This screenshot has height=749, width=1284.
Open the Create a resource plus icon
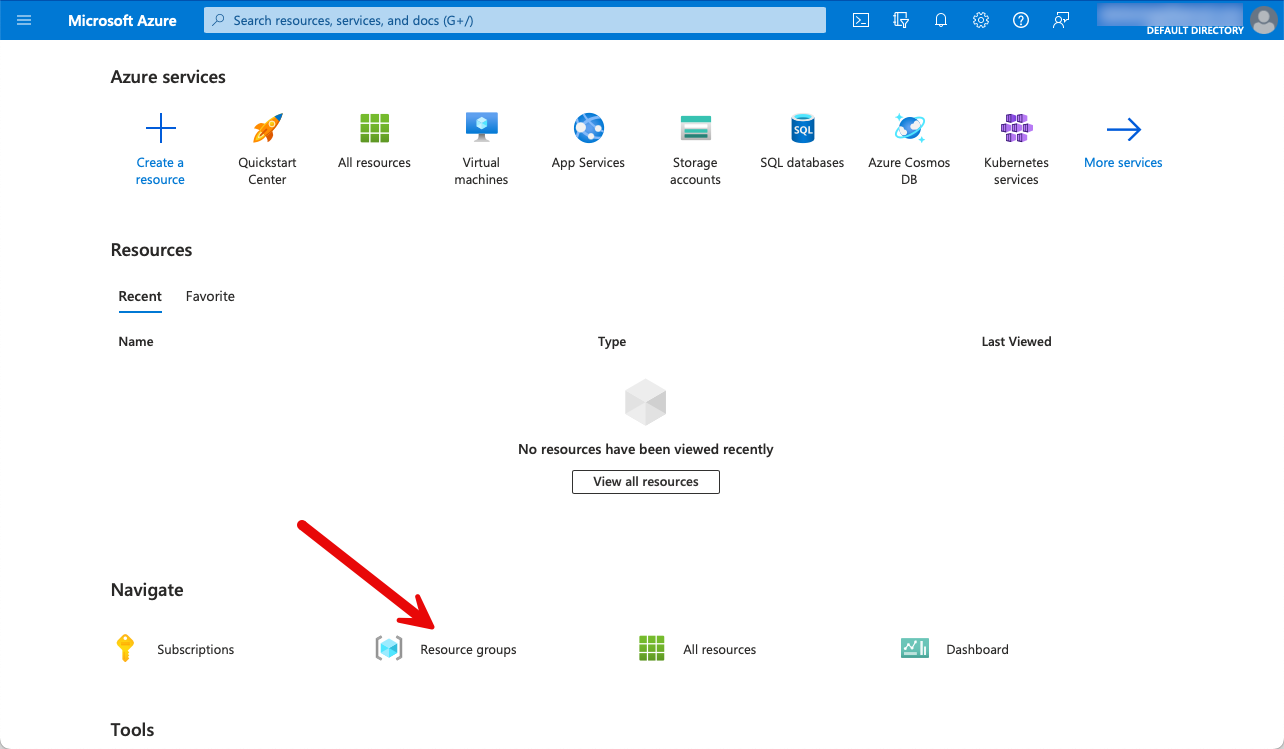coord(160,129)
